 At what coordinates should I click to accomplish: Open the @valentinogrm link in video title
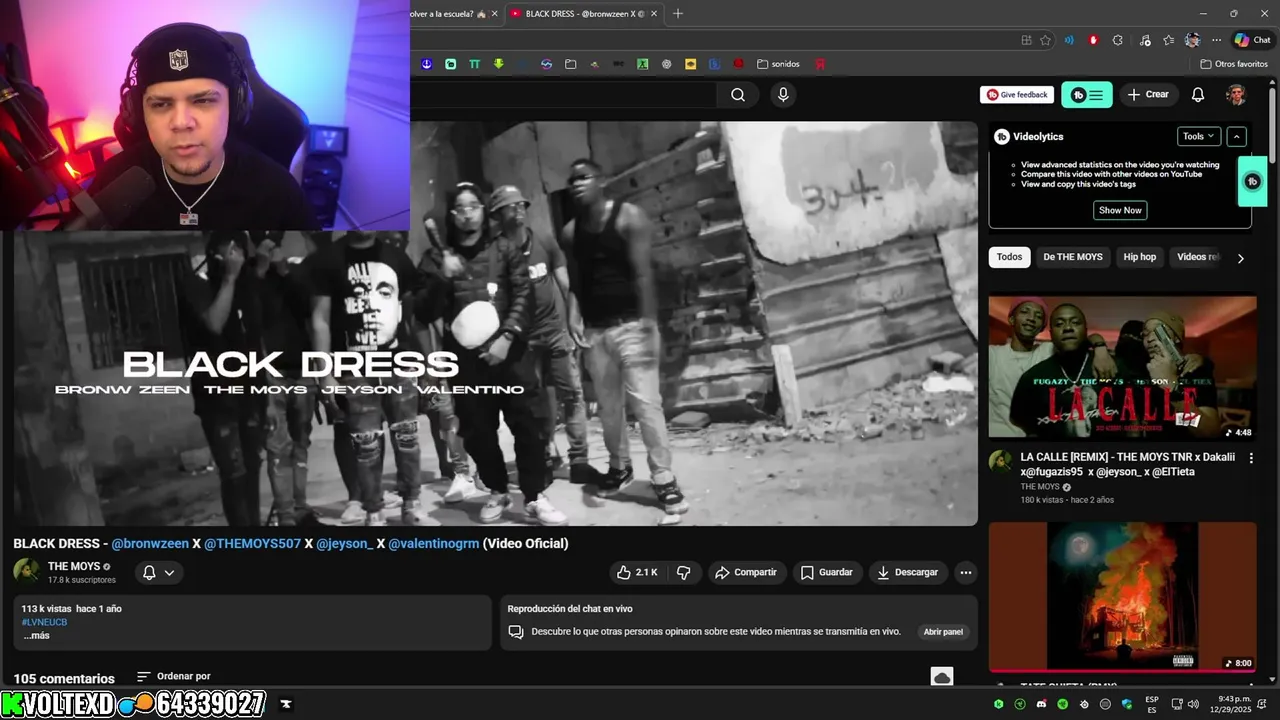coord(434,544)
